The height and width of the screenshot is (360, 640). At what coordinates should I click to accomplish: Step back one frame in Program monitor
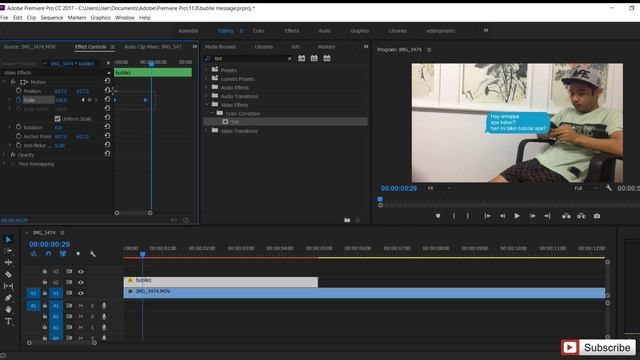(x=502, y=216)
